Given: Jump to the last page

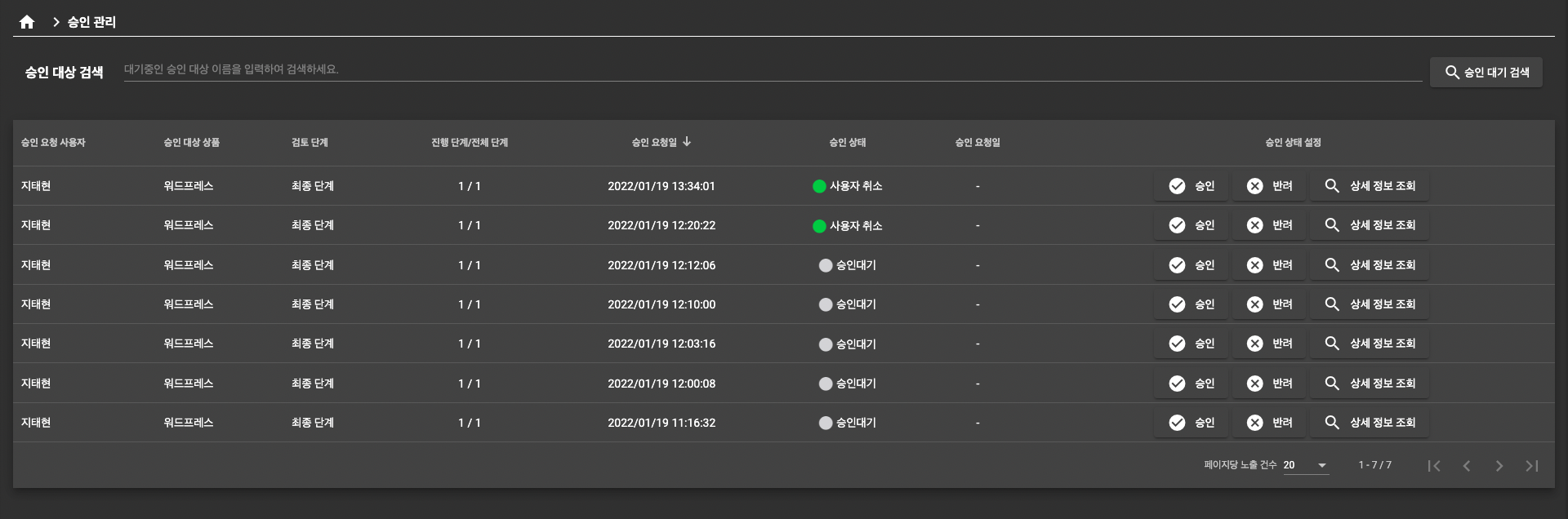Looking at the screenshot, I should pos(1532,466).
